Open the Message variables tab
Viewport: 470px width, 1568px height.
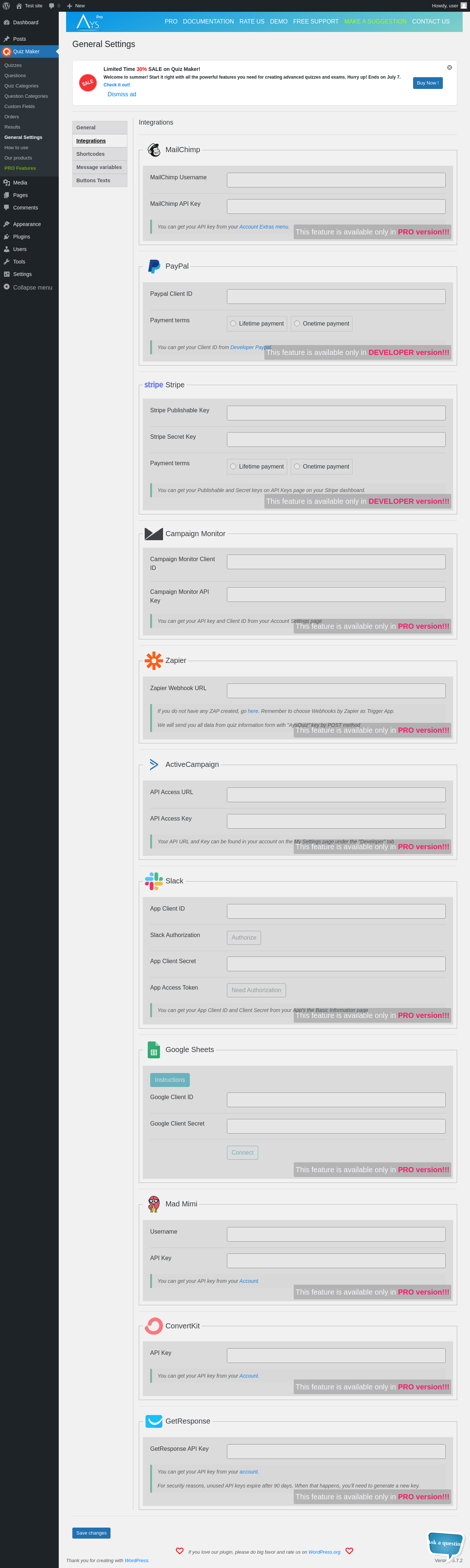coord(100,168)
